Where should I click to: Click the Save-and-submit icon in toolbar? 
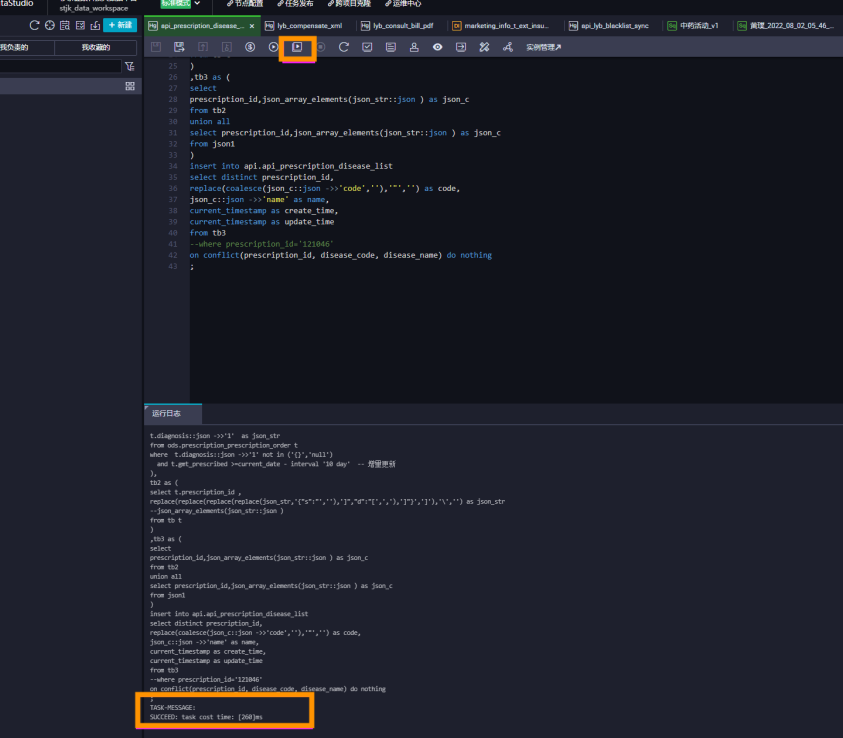point(179,47)
